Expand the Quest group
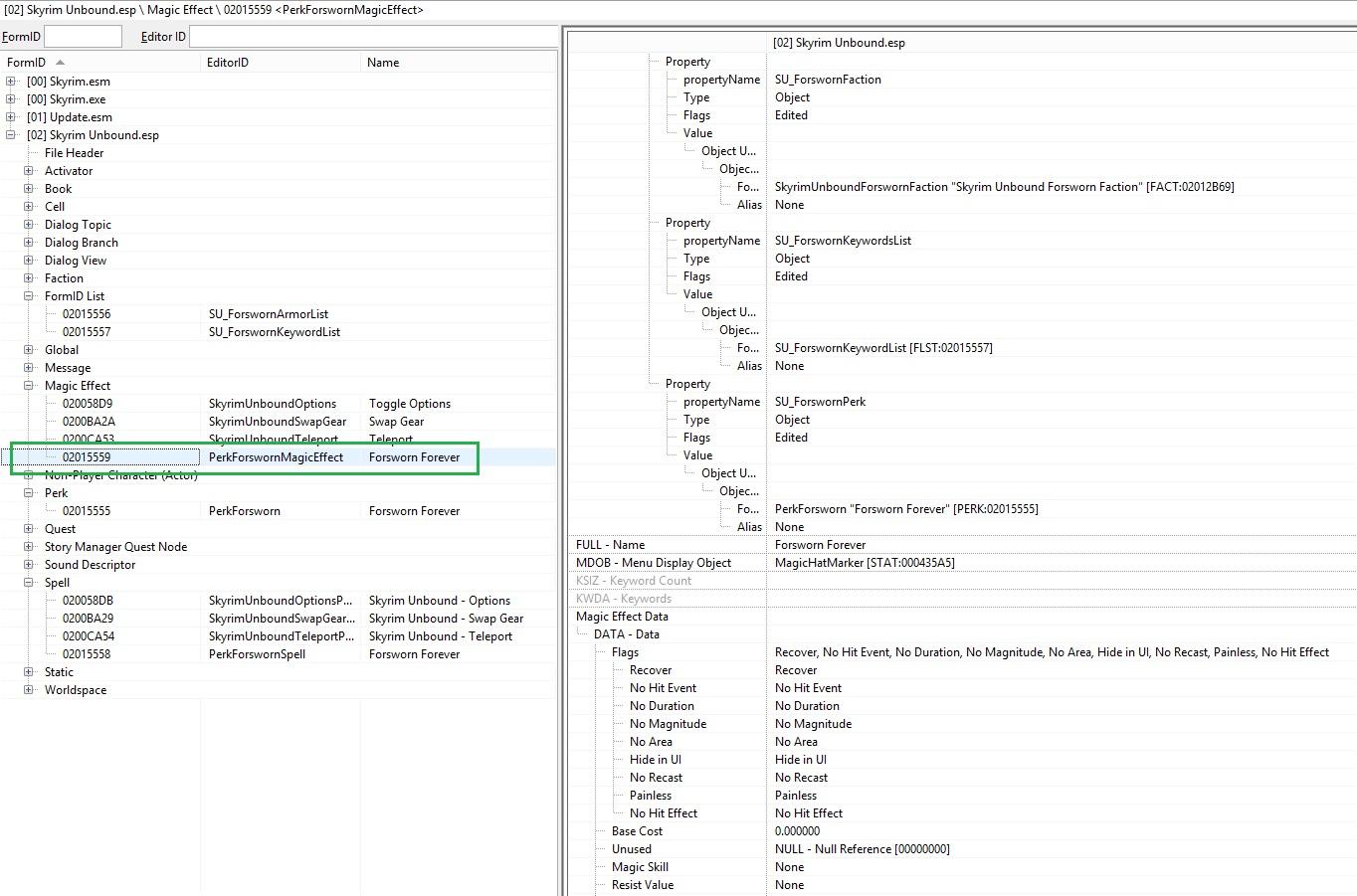 coord(29,529)
